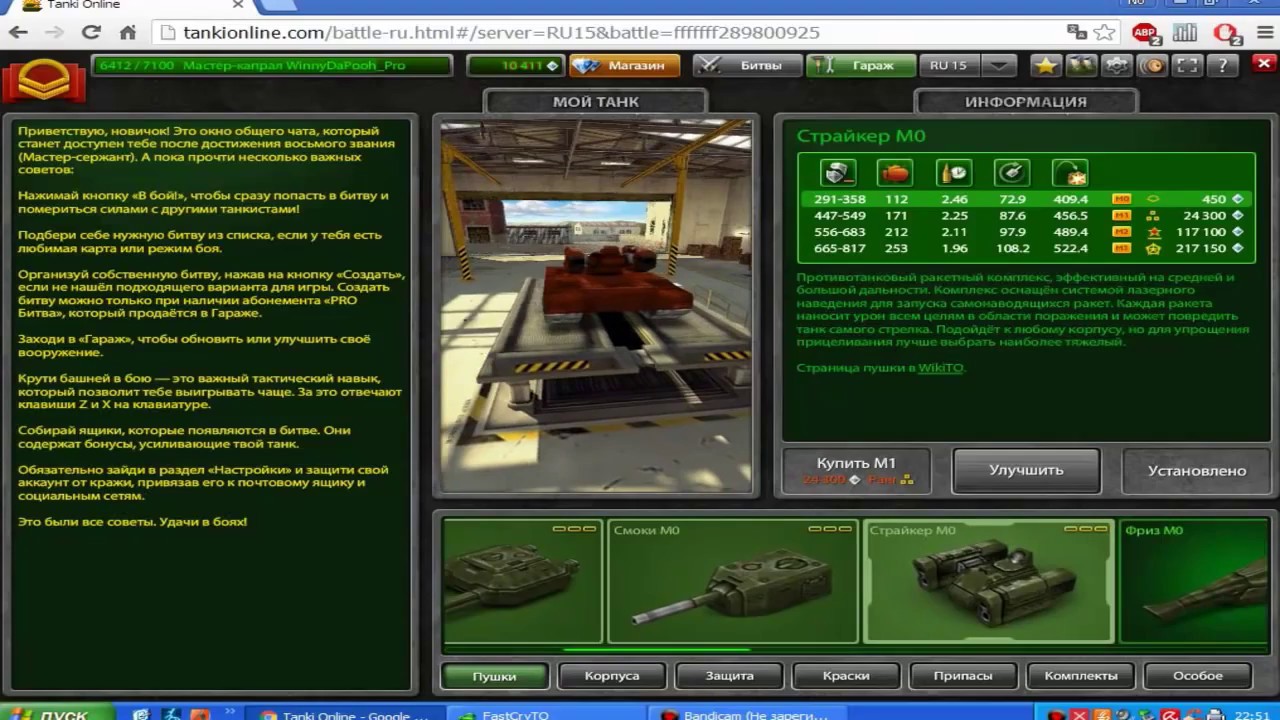Select the Смоки M0 turret card
The image size is (1280, 720).
tap(732, 581)
